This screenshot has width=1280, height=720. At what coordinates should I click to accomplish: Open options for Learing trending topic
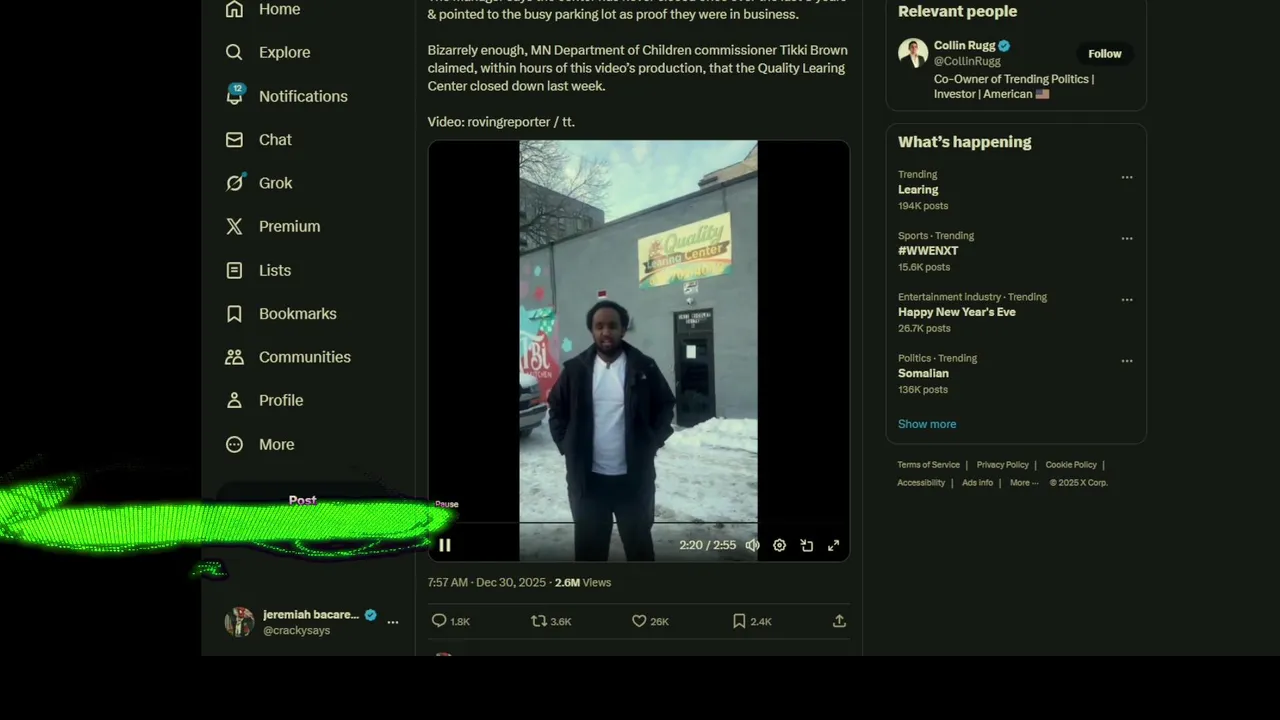click(x=1127, y=177)
